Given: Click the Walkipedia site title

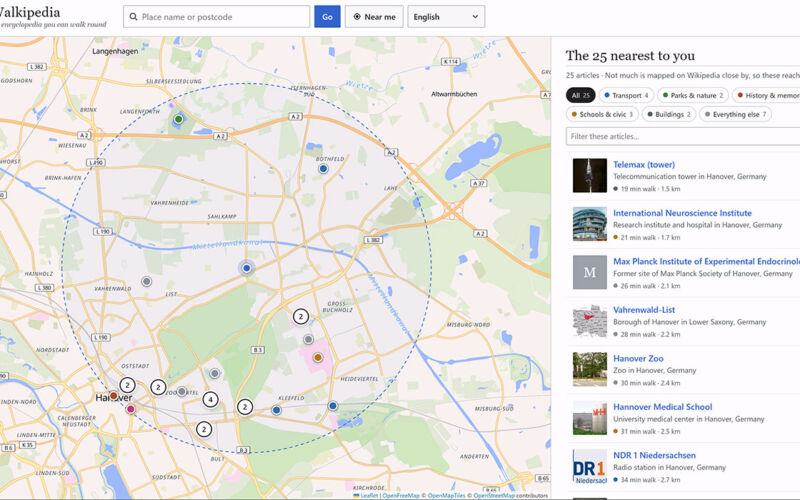Looking at the screenshot, I should tap(30, 12).
